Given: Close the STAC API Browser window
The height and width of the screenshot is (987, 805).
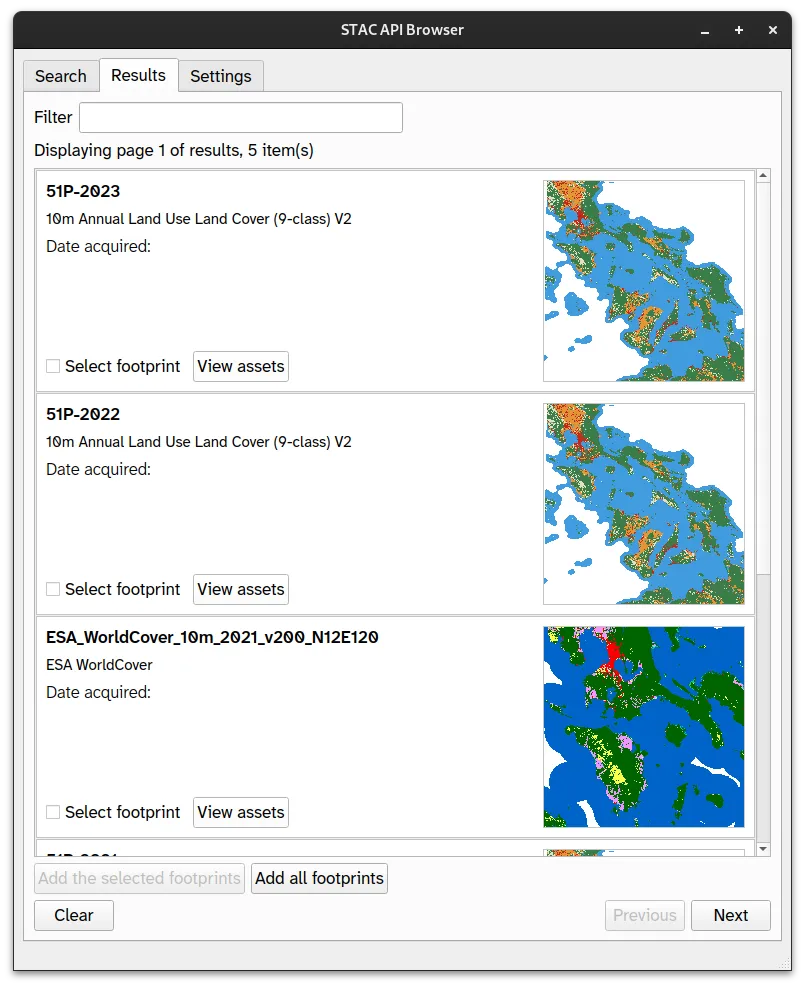Looking at the screenshot, I should (773, 30).
